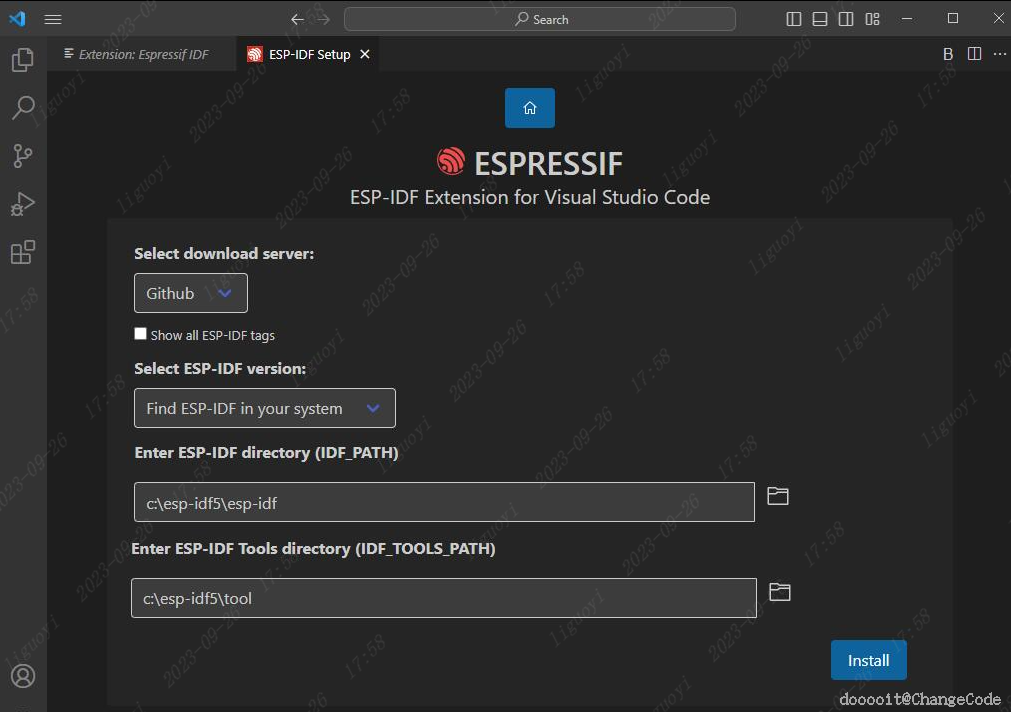
Task: Click the B icon in editor toolbar
Action: (x=948, y=54)
